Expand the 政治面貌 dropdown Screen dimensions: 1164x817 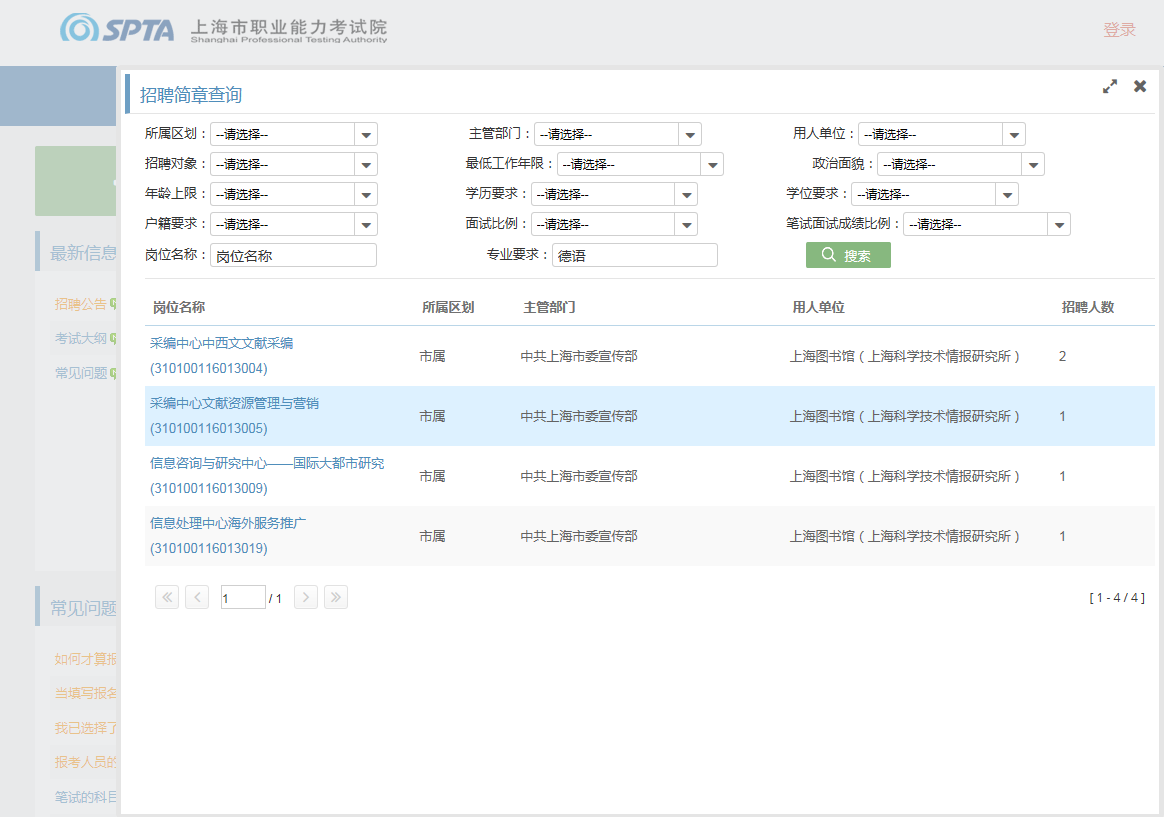[x=961, y=164]
